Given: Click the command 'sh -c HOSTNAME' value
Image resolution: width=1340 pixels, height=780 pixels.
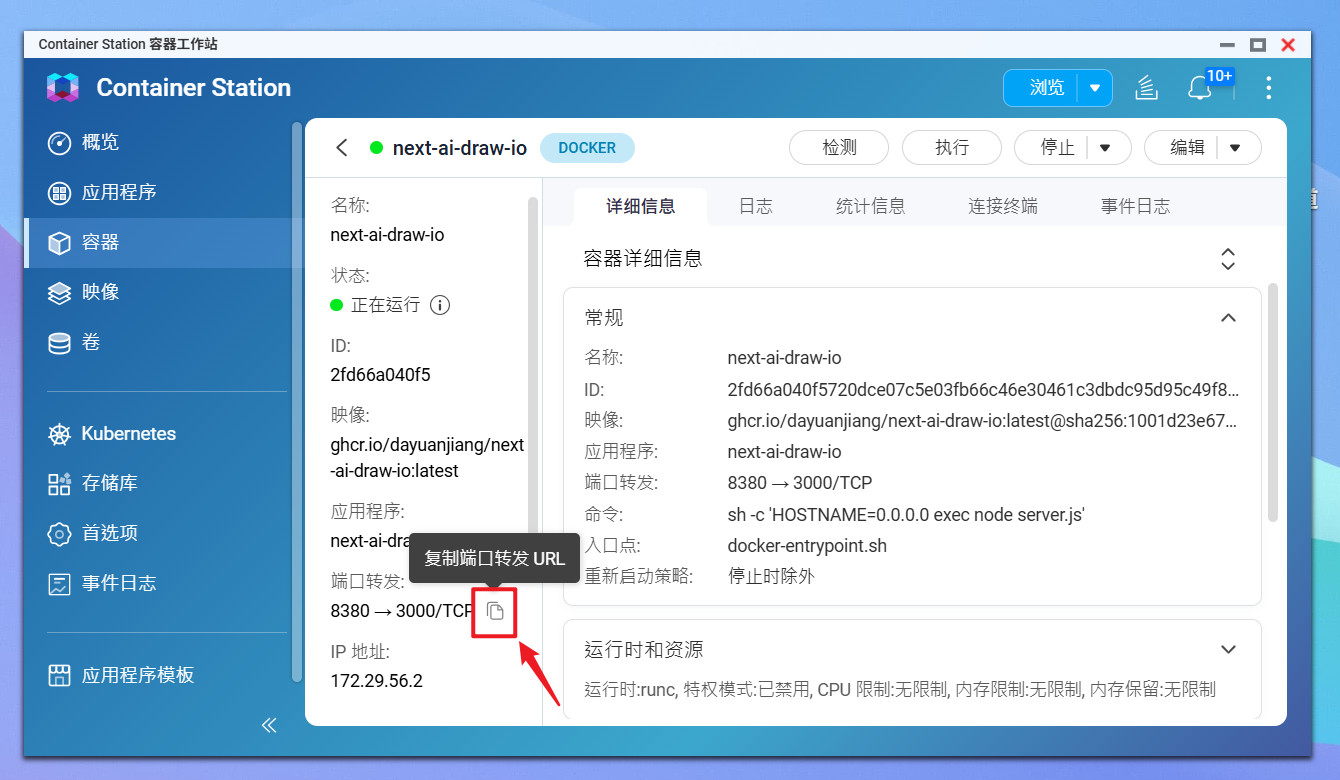Looking at the screenshot, I should point(906,514).
